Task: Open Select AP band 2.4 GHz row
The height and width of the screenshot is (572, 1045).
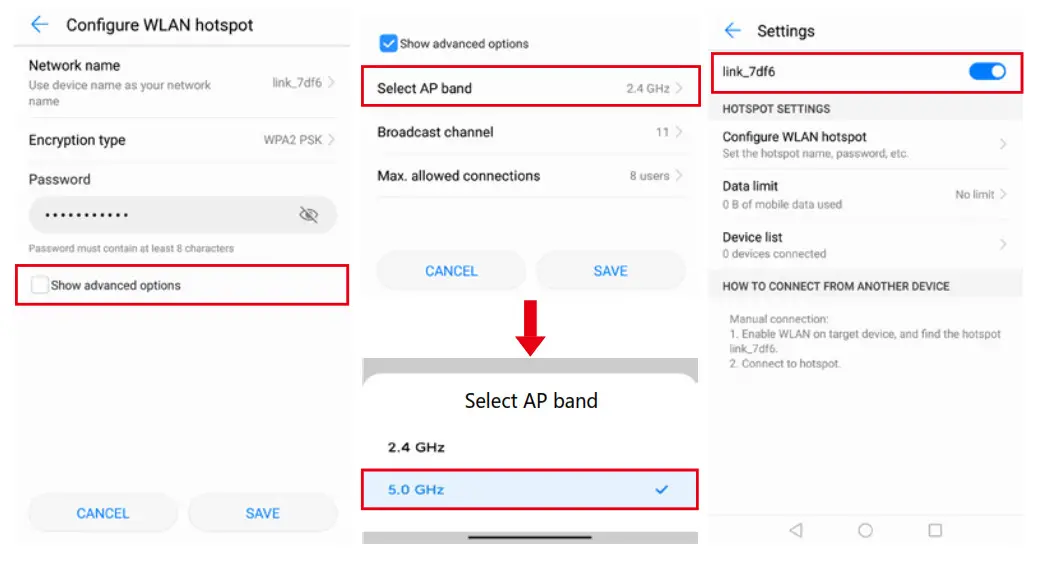Action: [x=530, y=88]
